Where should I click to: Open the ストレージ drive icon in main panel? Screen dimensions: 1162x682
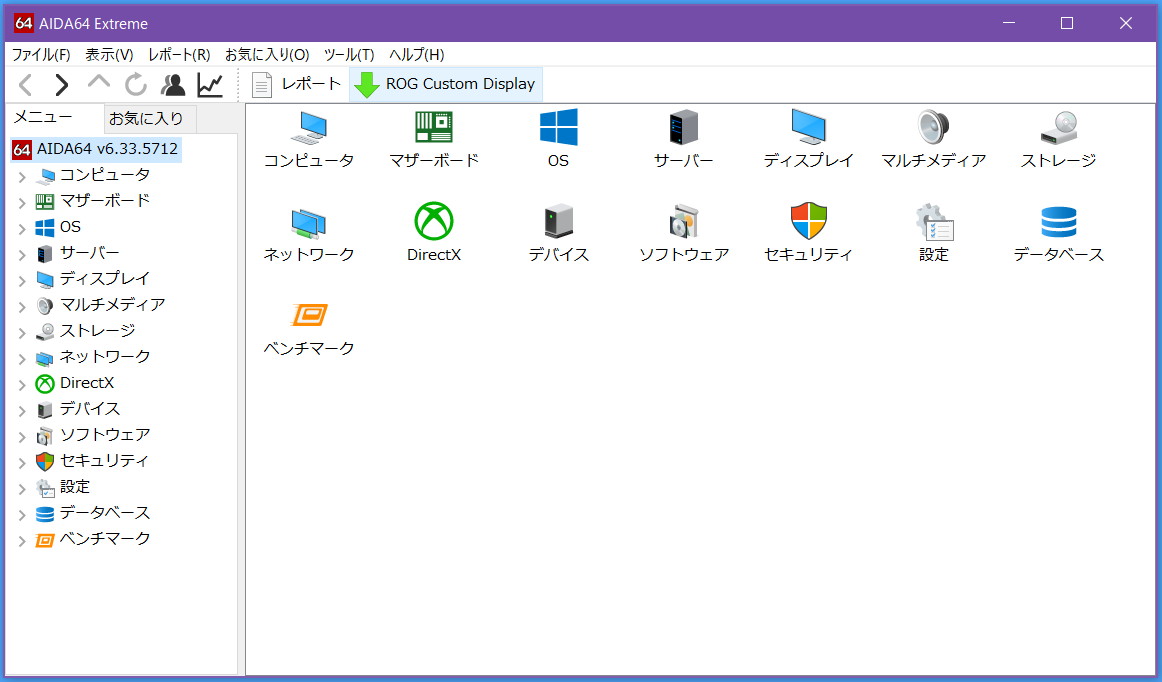click(x=1058, y=128)
